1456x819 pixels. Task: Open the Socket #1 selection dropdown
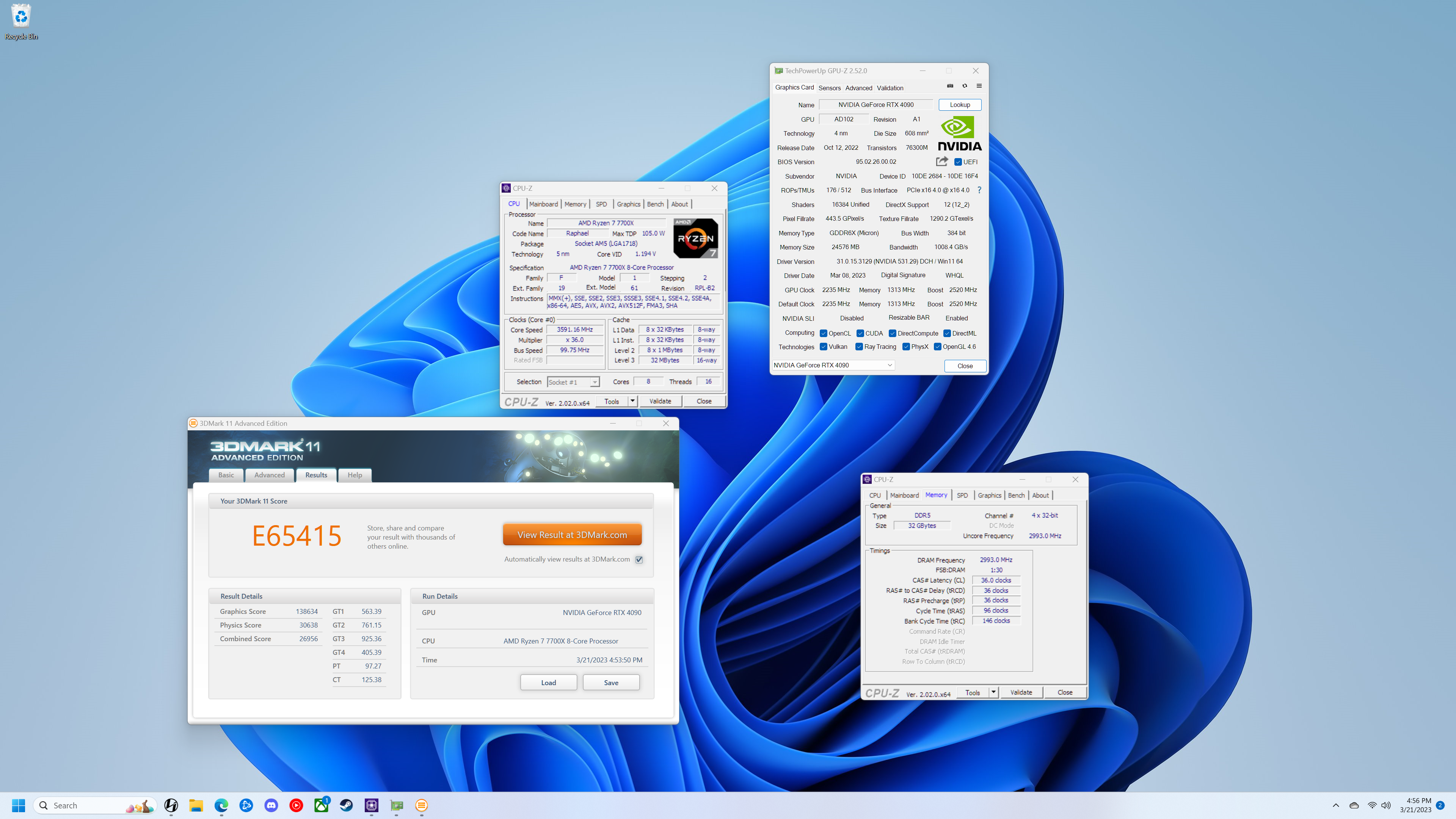[573, 382]
